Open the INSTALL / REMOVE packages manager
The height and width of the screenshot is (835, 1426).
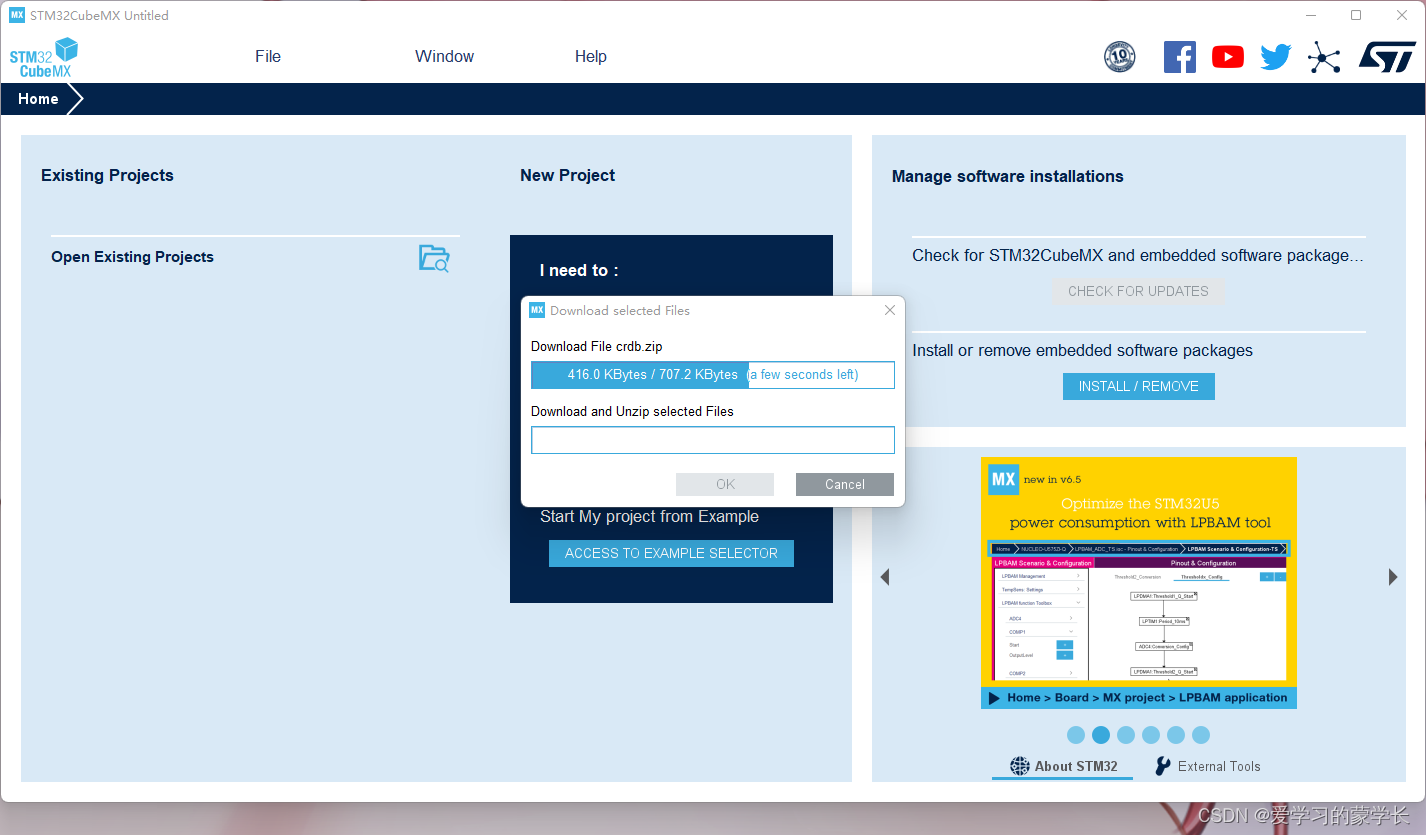tap(1139, 386)
